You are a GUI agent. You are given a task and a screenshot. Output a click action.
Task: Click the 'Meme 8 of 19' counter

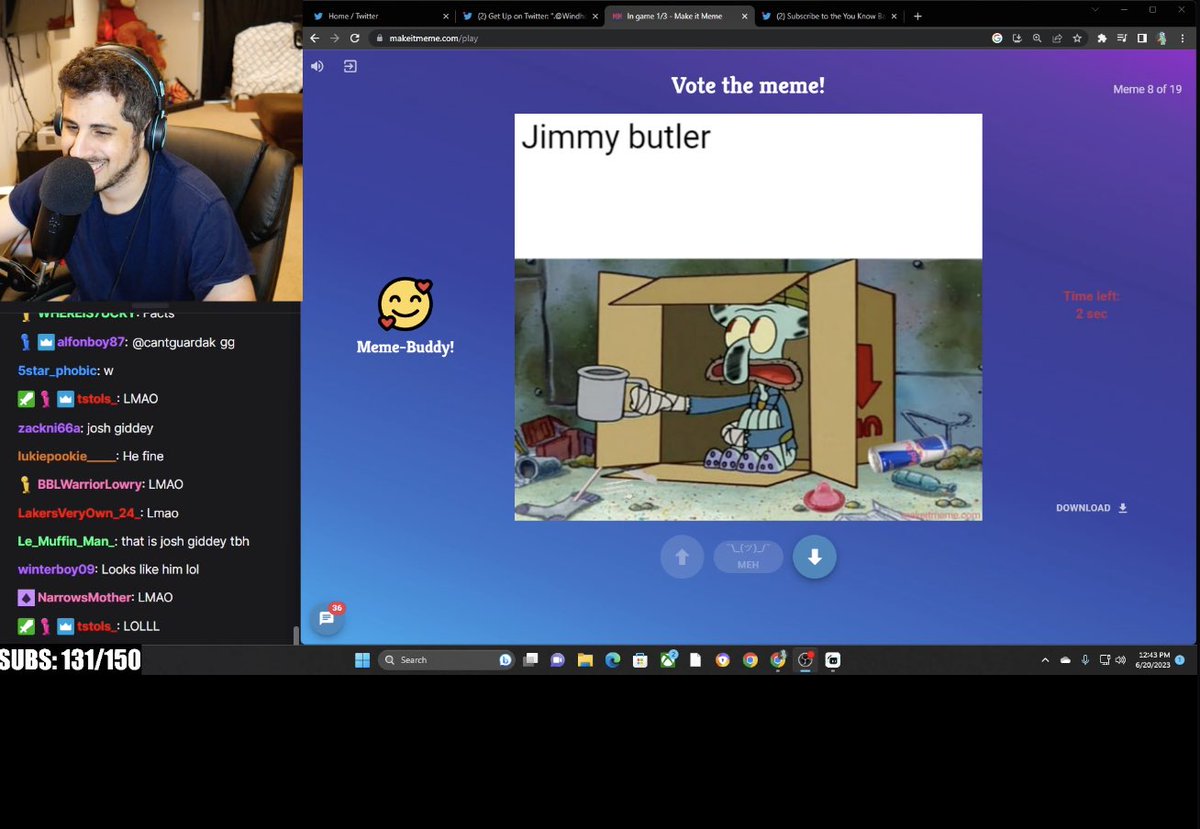(1147, 89)
